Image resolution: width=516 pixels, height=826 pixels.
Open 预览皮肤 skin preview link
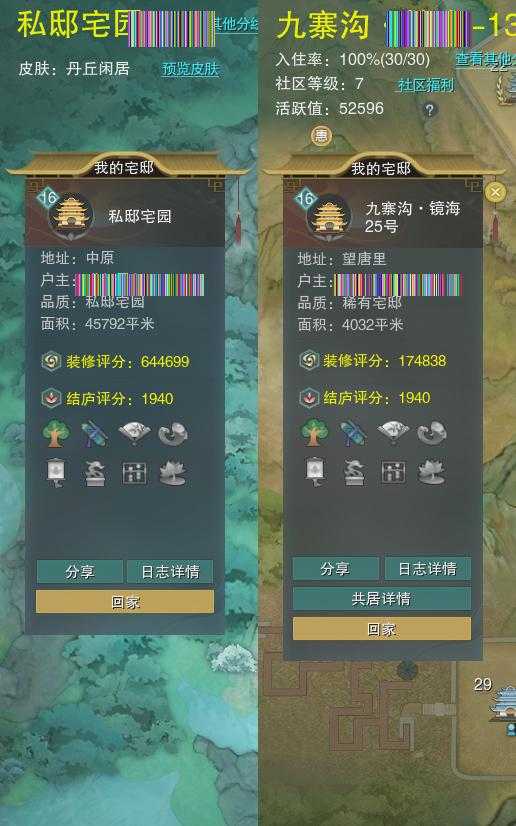[x=190, y=69]
